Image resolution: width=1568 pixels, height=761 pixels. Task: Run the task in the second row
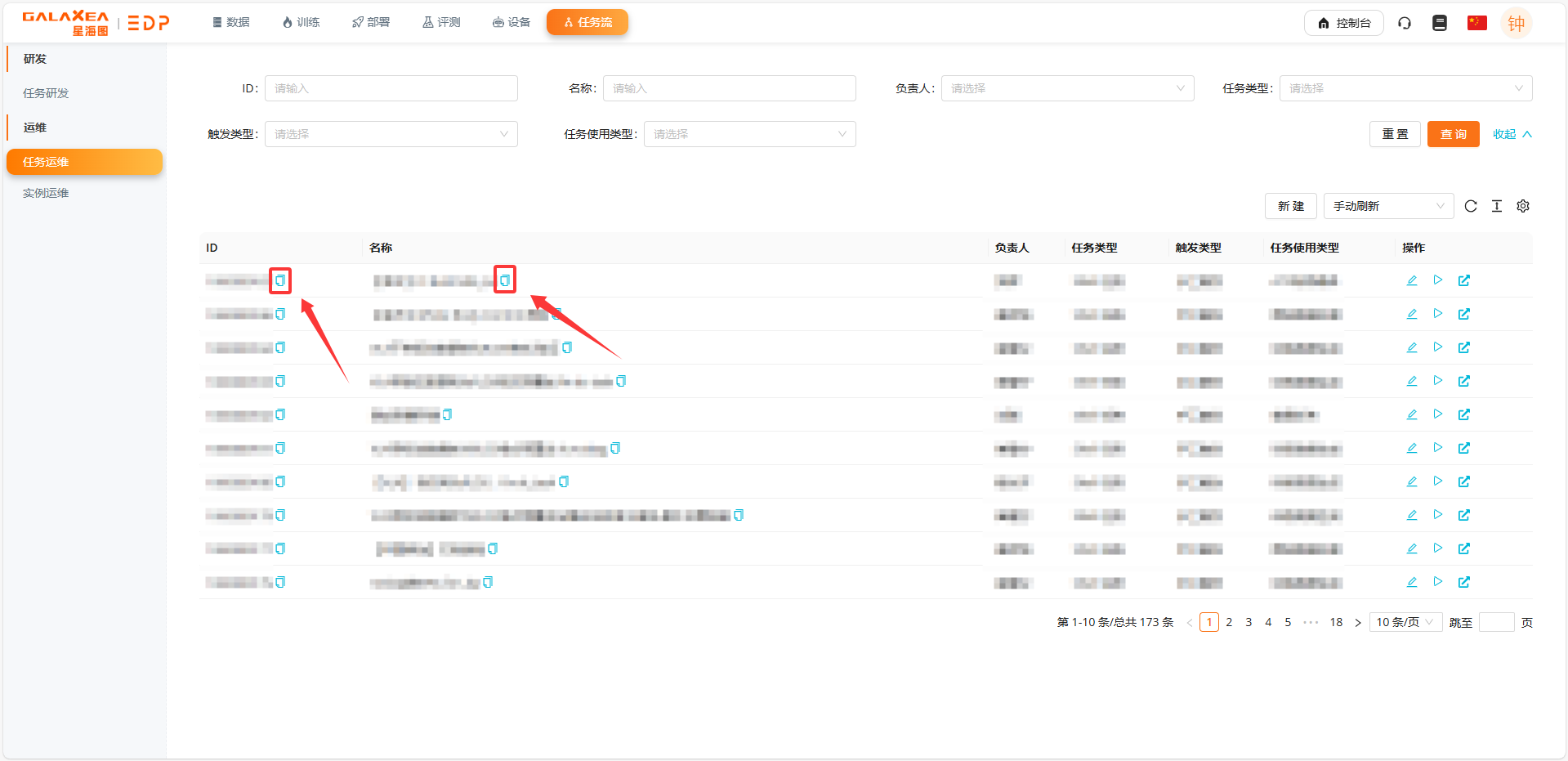tap(1437, 314)
